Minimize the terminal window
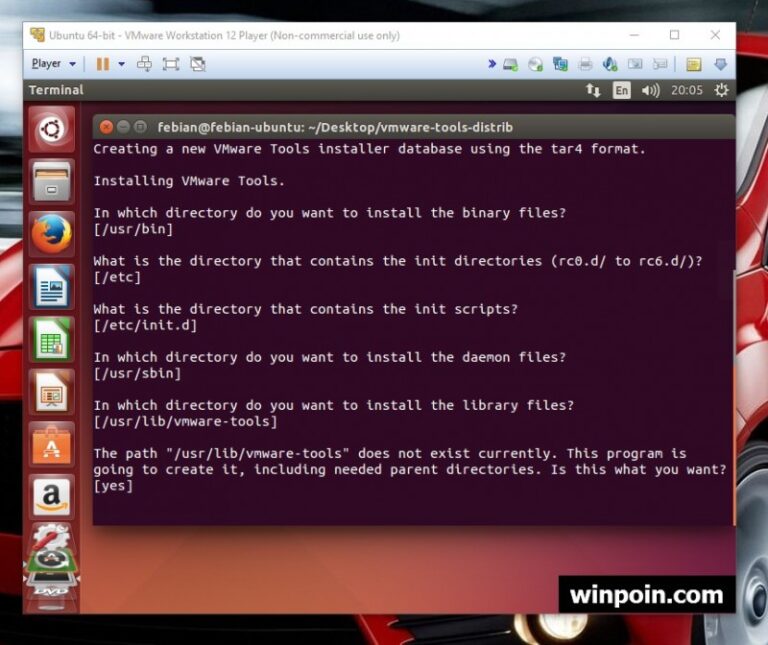Screen dimensions: 768x645 tap(123, 127)
